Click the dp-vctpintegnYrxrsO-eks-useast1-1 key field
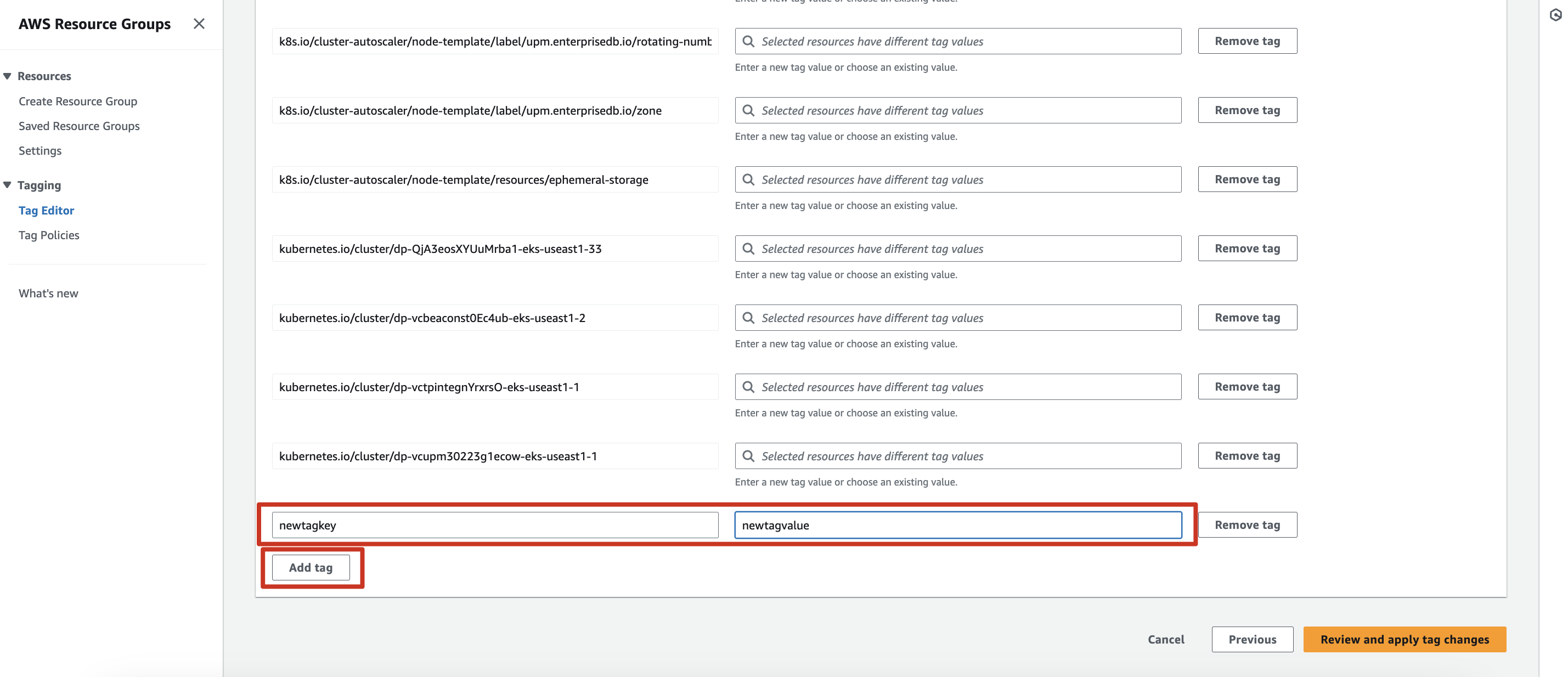1568x677 pixels. (x=495, y=387)
